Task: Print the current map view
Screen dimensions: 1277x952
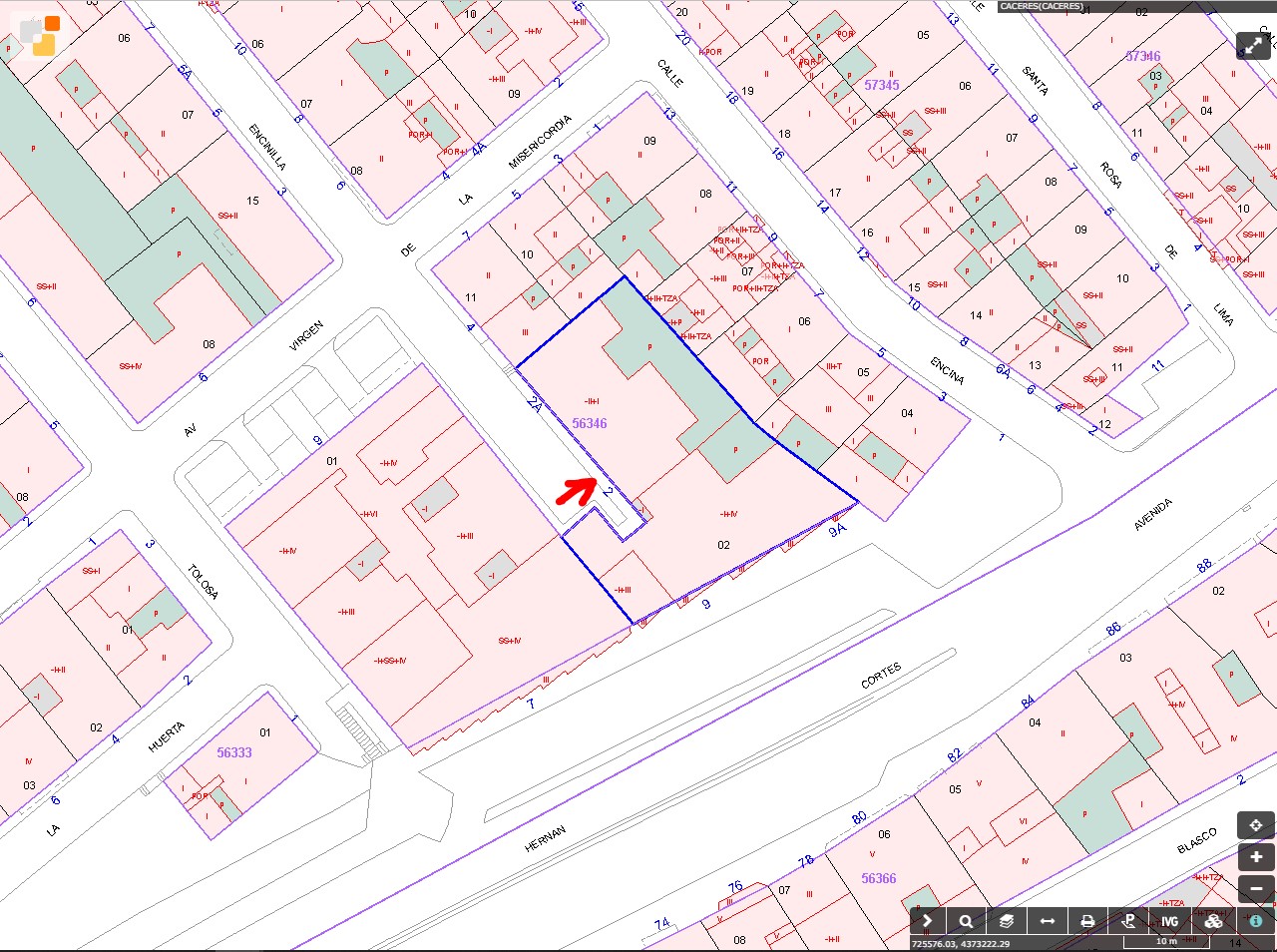Action: coord(1088,921)
